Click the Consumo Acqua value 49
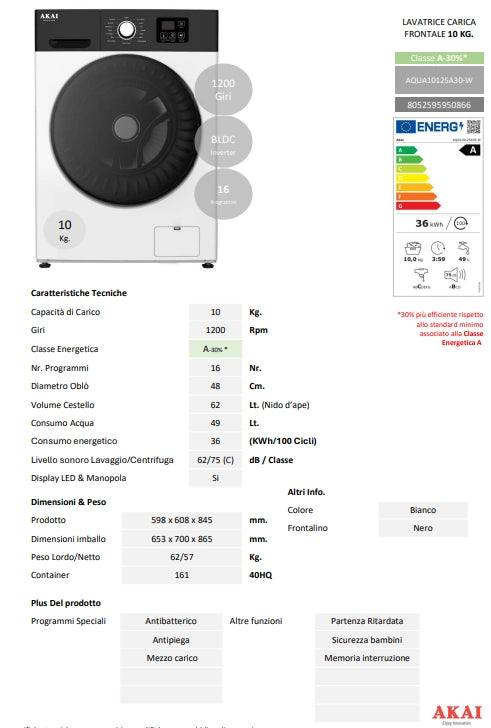Image resolution: width=491 pixels, height=728 pixels. point(215,423)
